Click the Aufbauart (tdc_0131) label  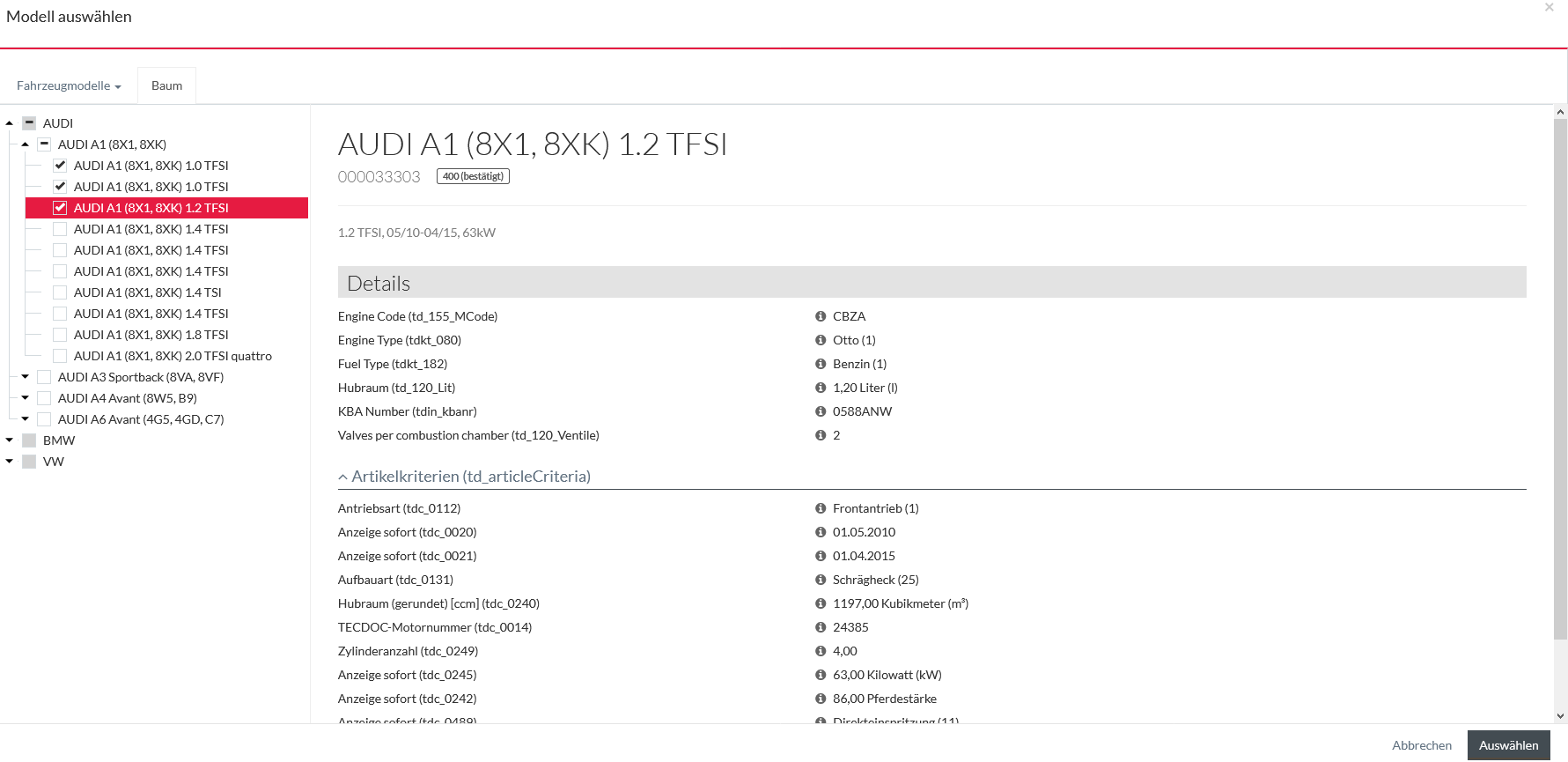coord(395,580)
